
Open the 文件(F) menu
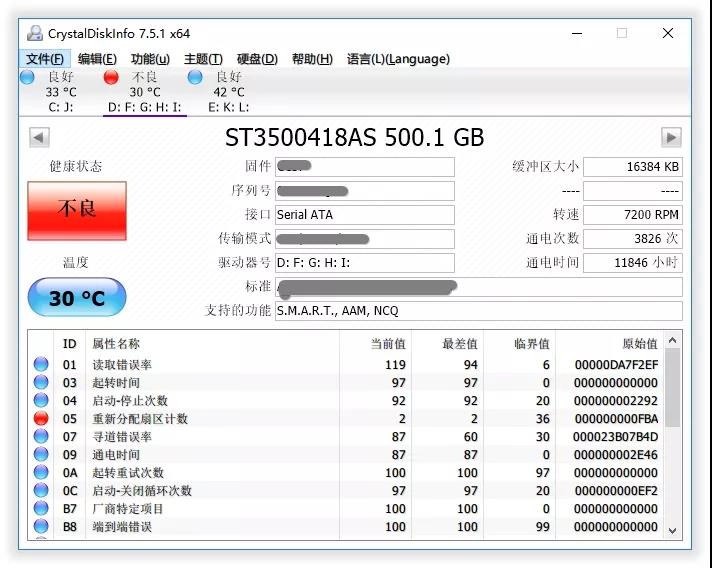tap(44, 59)
